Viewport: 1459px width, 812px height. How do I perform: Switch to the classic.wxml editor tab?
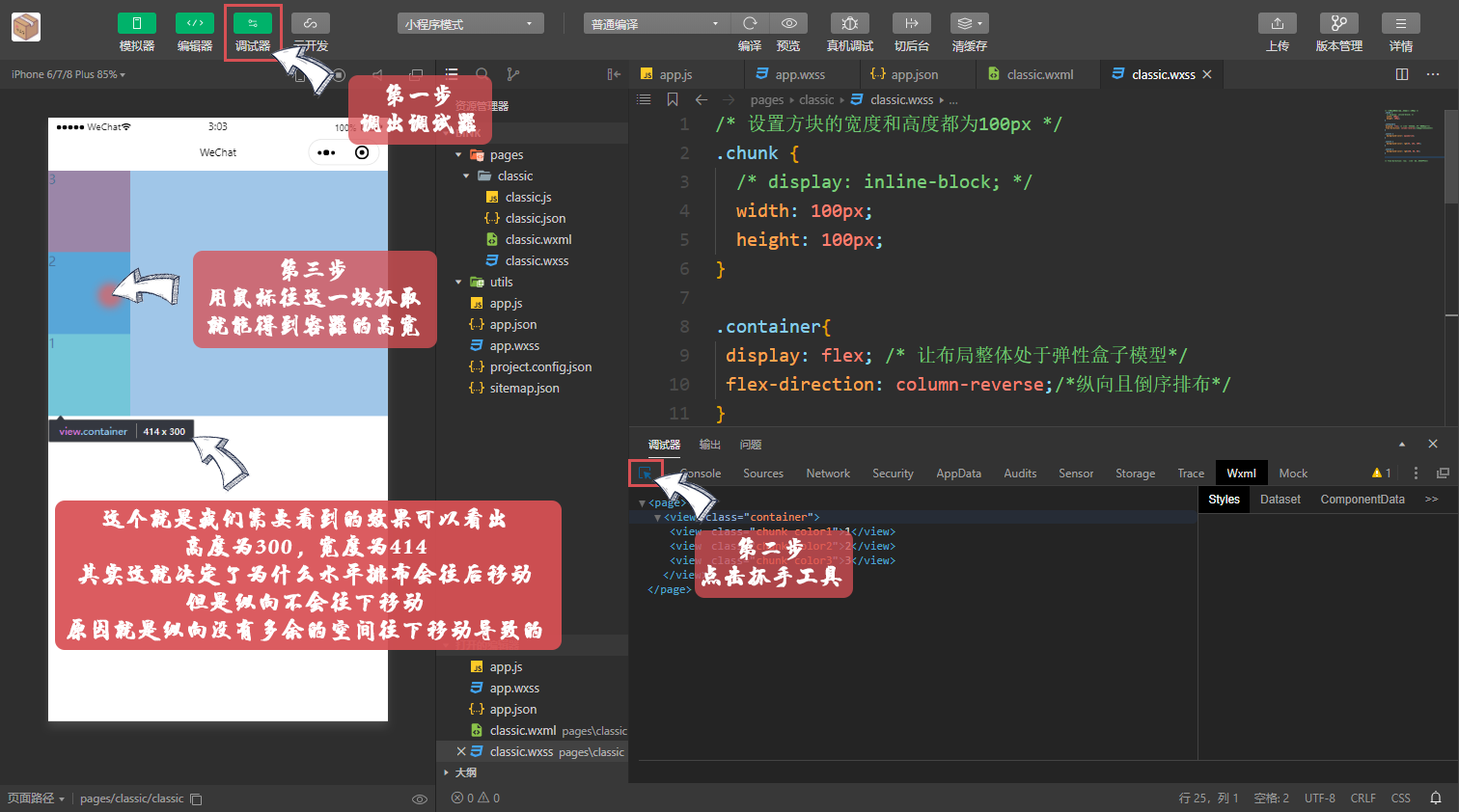(x=1039, y=74)
